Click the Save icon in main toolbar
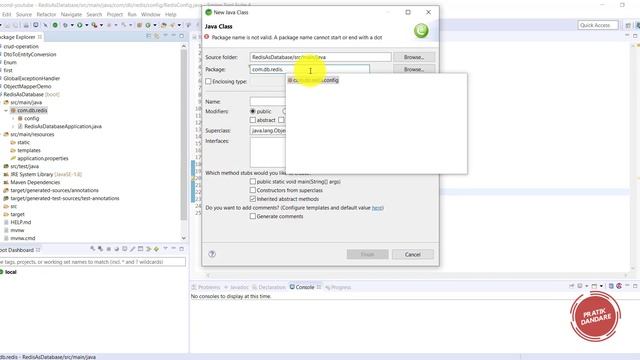 coord(8,25)
